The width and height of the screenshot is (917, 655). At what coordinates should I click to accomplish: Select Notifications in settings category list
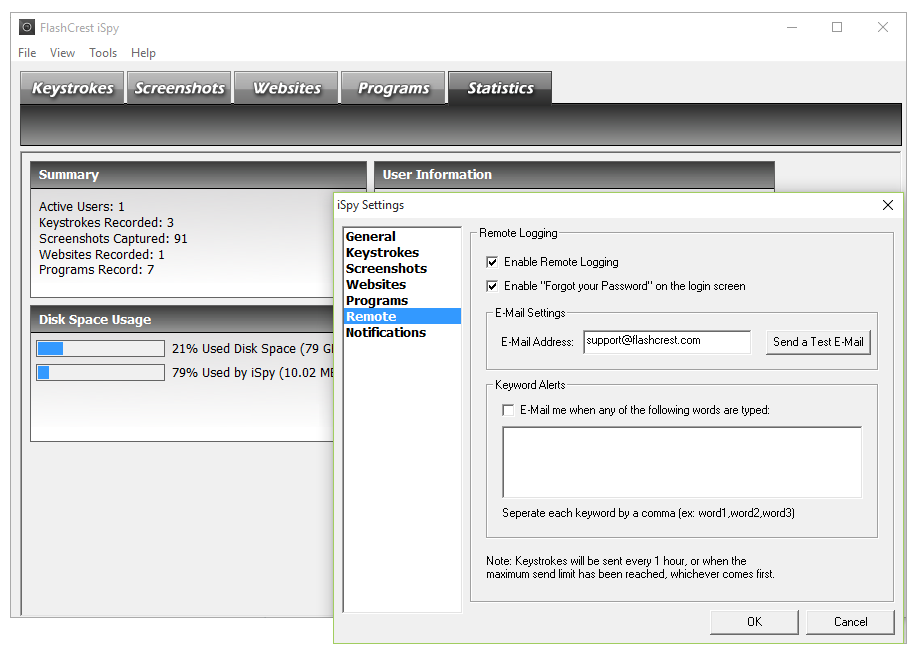click(x=386, y=333)
